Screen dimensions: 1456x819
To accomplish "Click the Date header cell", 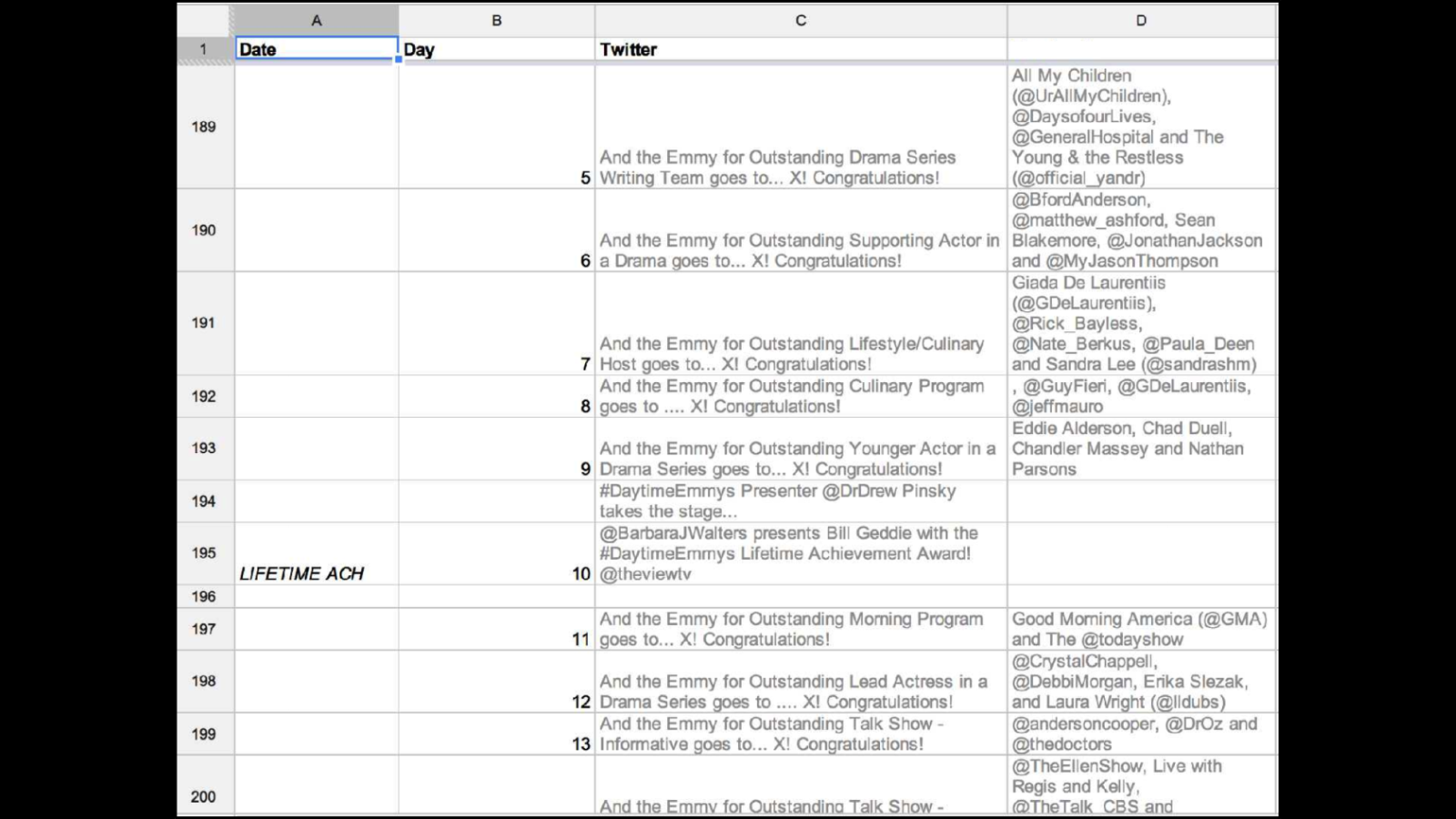I will pyautogui.click(x=316, y=49).
